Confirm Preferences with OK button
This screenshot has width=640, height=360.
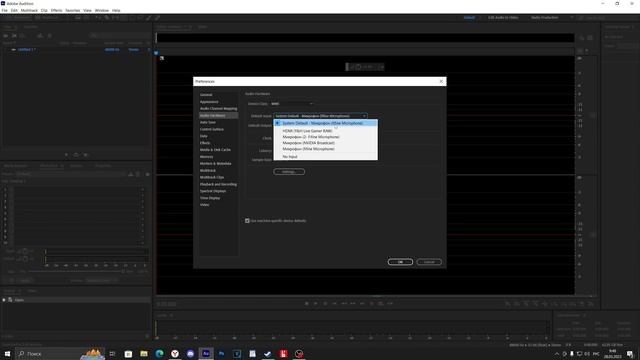coord(400,262)
